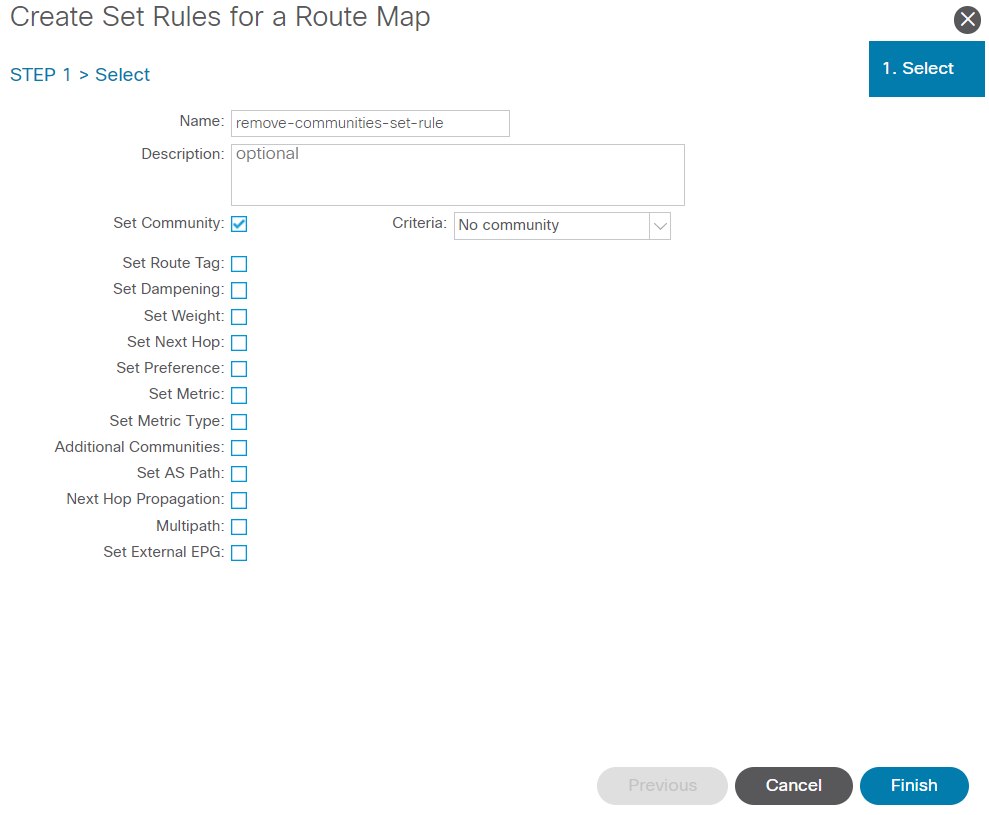Screen dimensions: 989x815
Task: Click the Finish button
Action: [914, 786]
